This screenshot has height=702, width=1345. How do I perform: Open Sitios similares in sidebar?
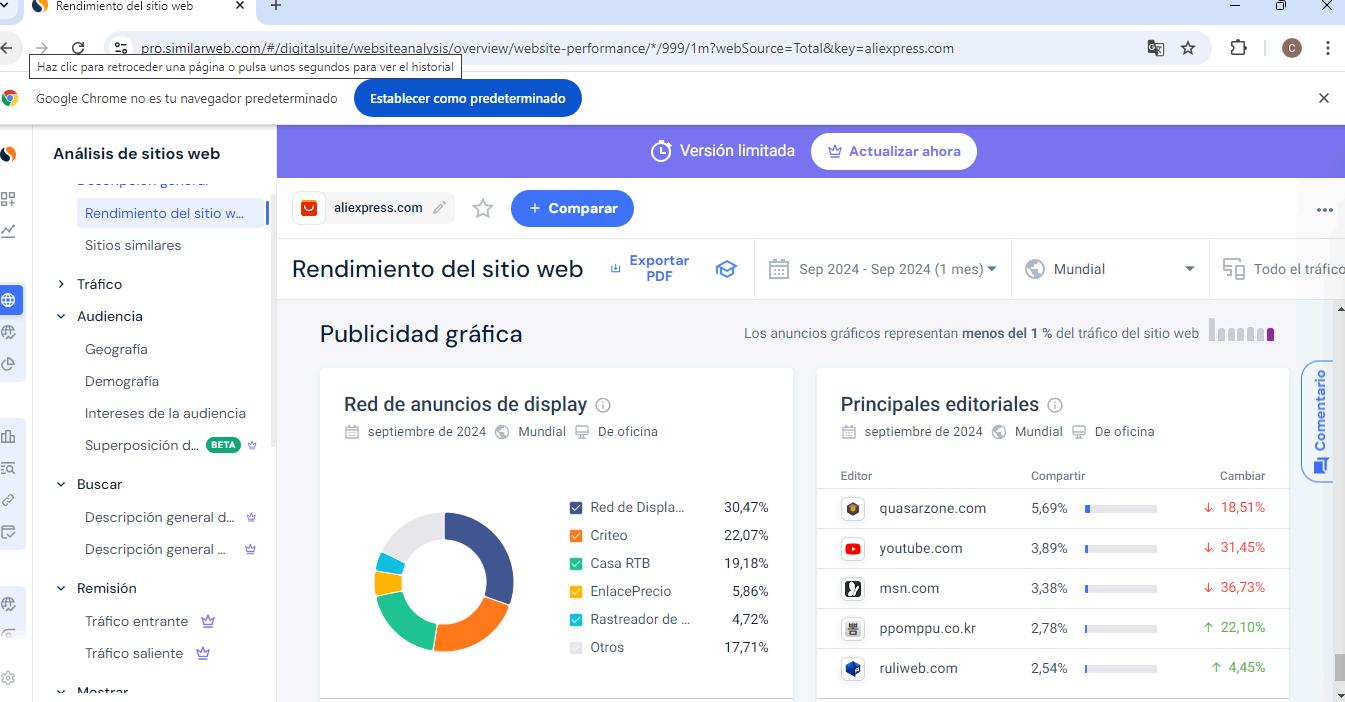point(133,245)
